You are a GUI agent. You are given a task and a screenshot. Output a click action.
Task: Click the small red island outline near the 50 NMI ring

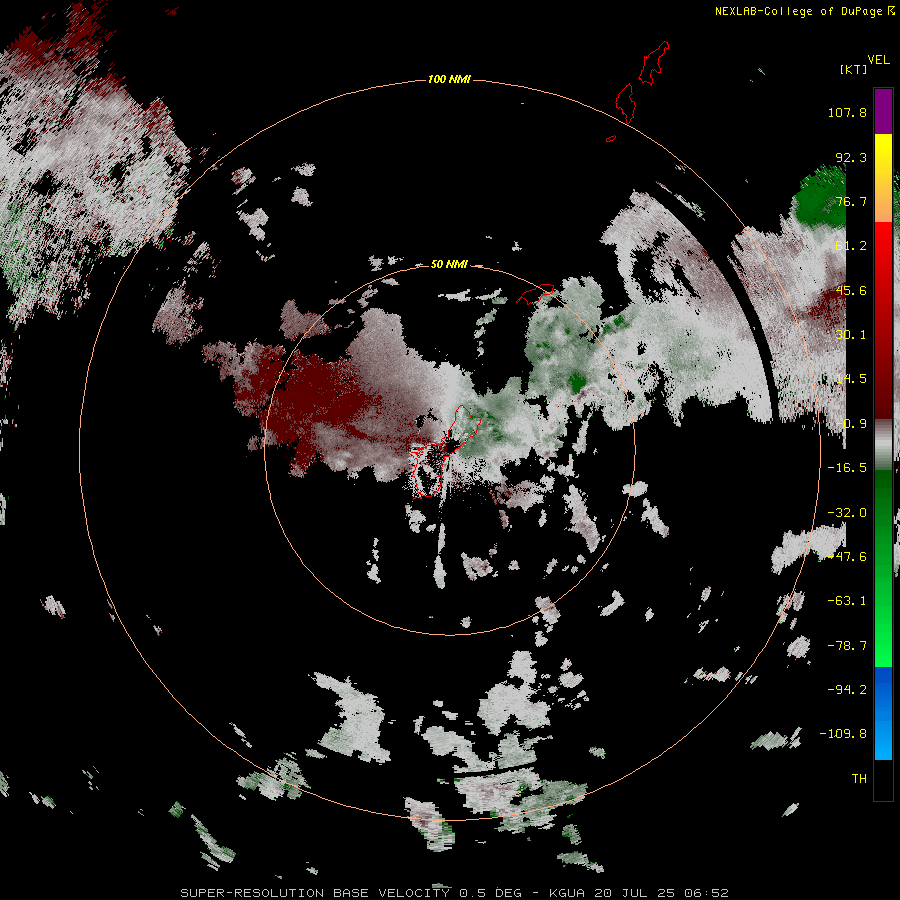click(535, 293)
